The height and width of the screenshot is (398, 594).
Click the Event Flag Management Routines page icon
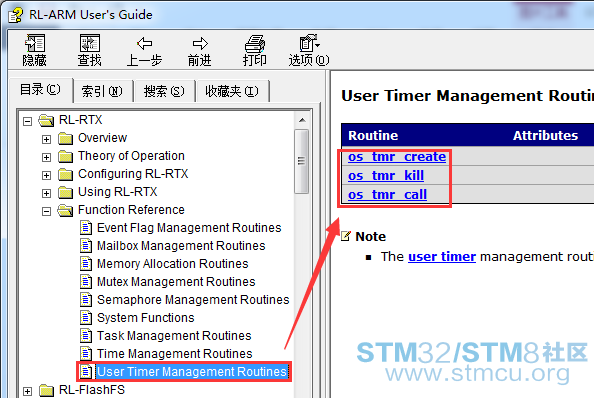(x=86, y=228)
